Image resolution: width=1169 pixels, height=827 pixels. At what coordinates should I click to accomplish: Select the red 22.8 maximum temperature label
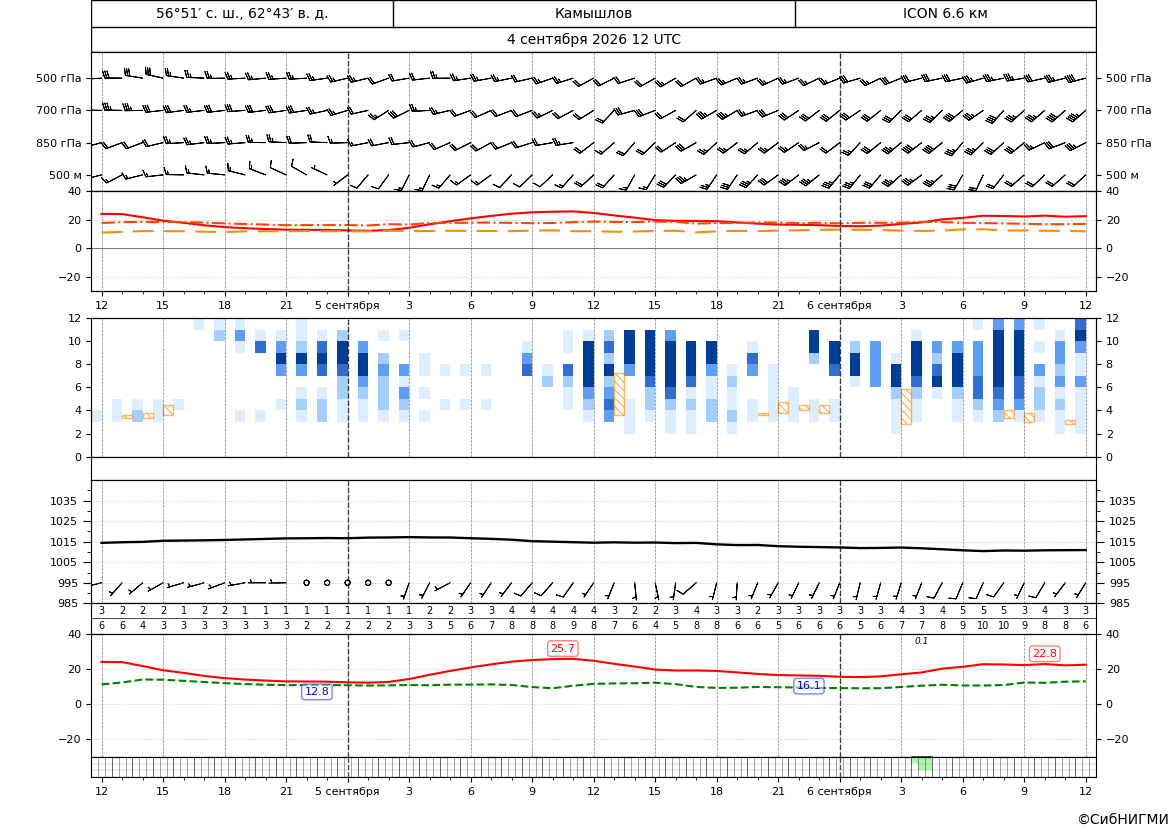click(x=1044, y=653)
